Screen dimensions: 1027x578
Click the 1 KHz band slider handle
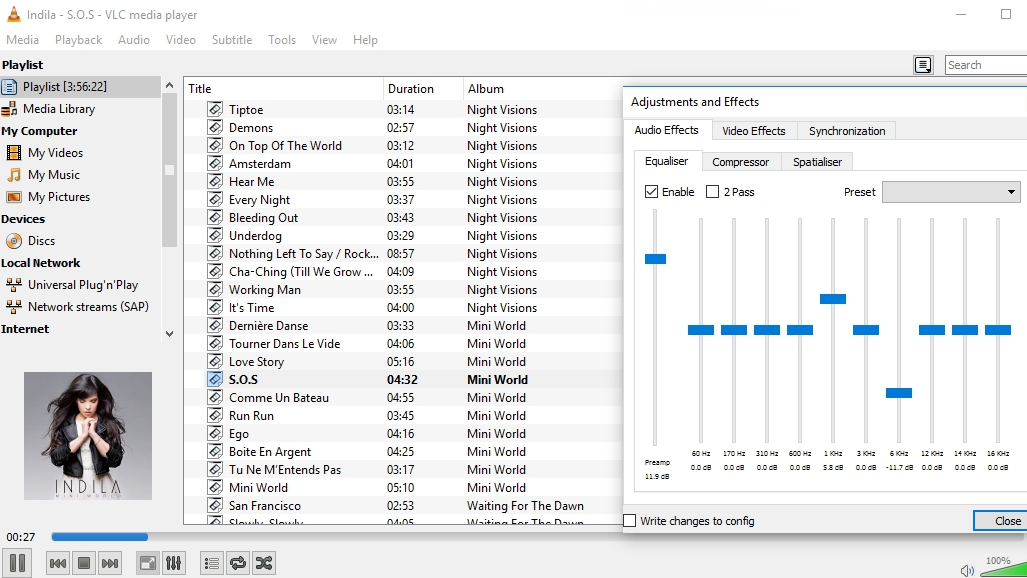(832, 299)
